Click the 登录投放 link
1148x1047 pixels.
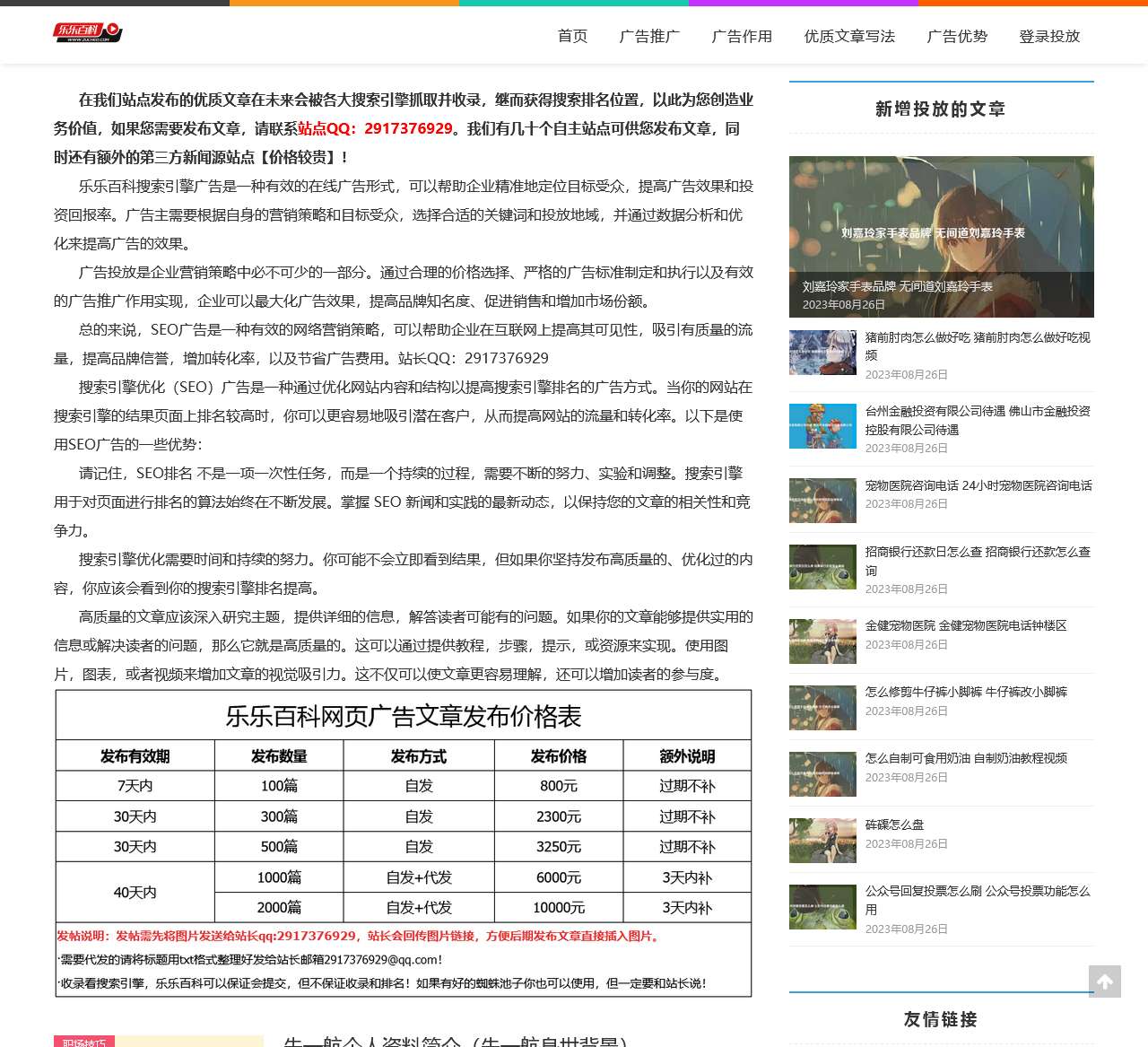[x=1048, y=37]
